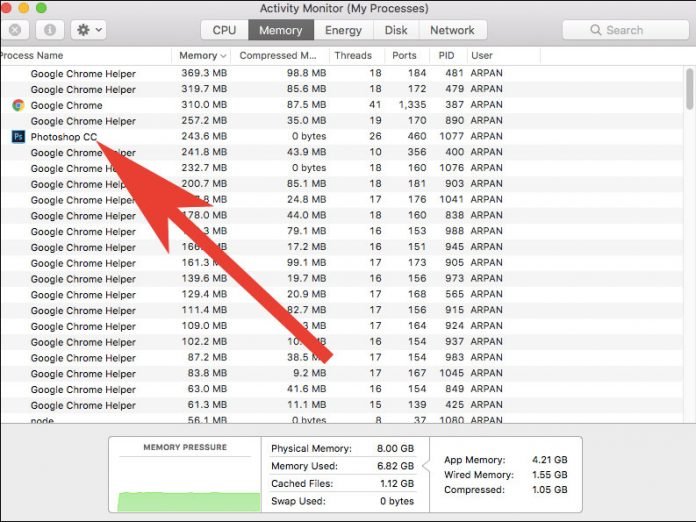Viewport: 696px width, 522px height.
Task: Sort by Memory column descending arrow
Action: (222, 56)
